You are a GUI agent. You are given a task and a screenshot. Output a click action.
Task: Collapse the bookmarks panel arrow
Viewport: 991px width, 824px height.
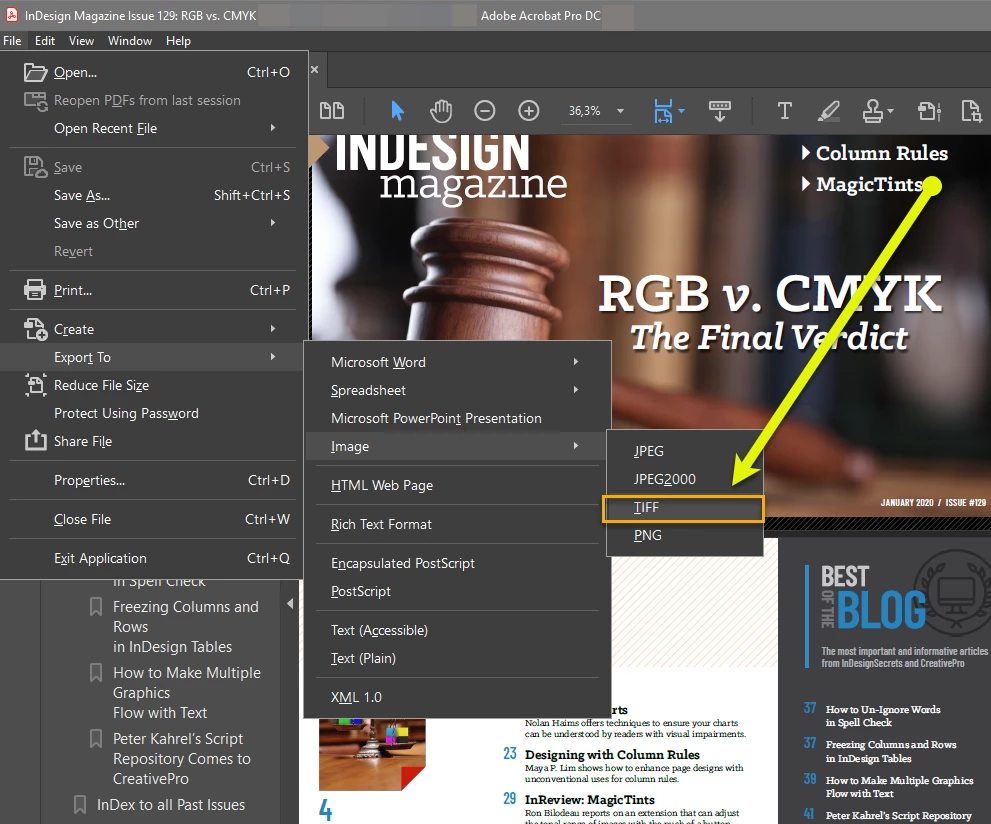pos(290,603)
